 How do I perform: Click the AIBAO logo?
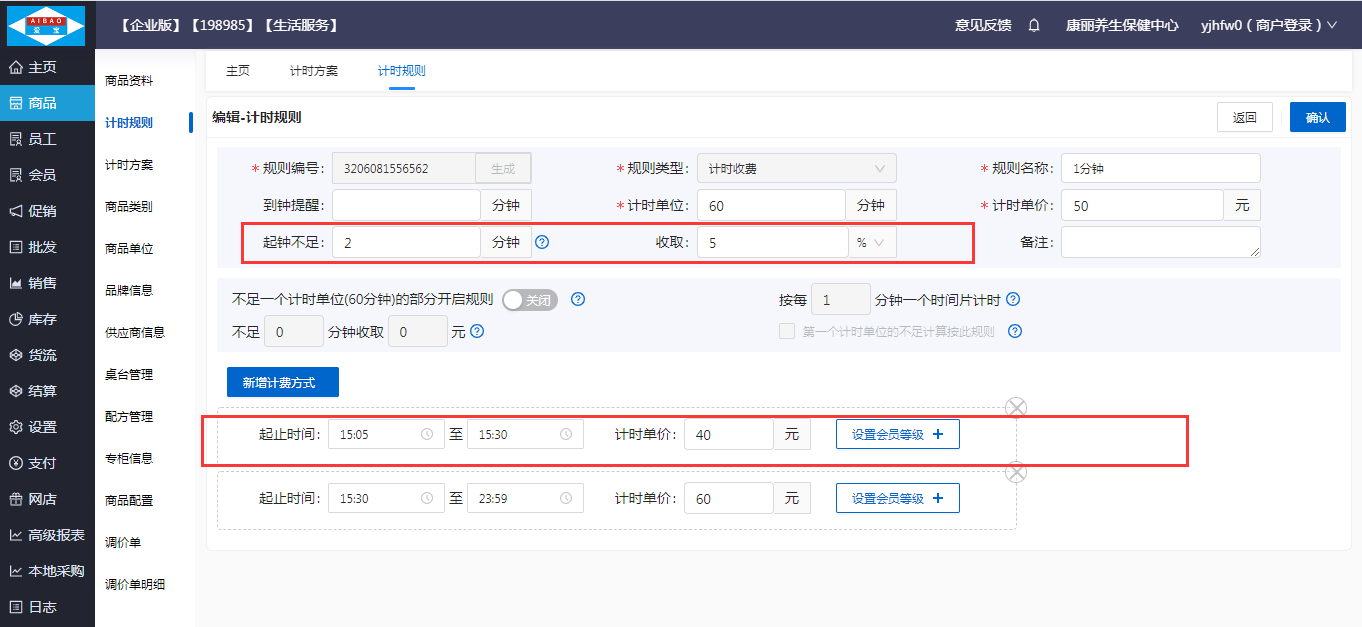pyautogui.click(x=47, y=25)
